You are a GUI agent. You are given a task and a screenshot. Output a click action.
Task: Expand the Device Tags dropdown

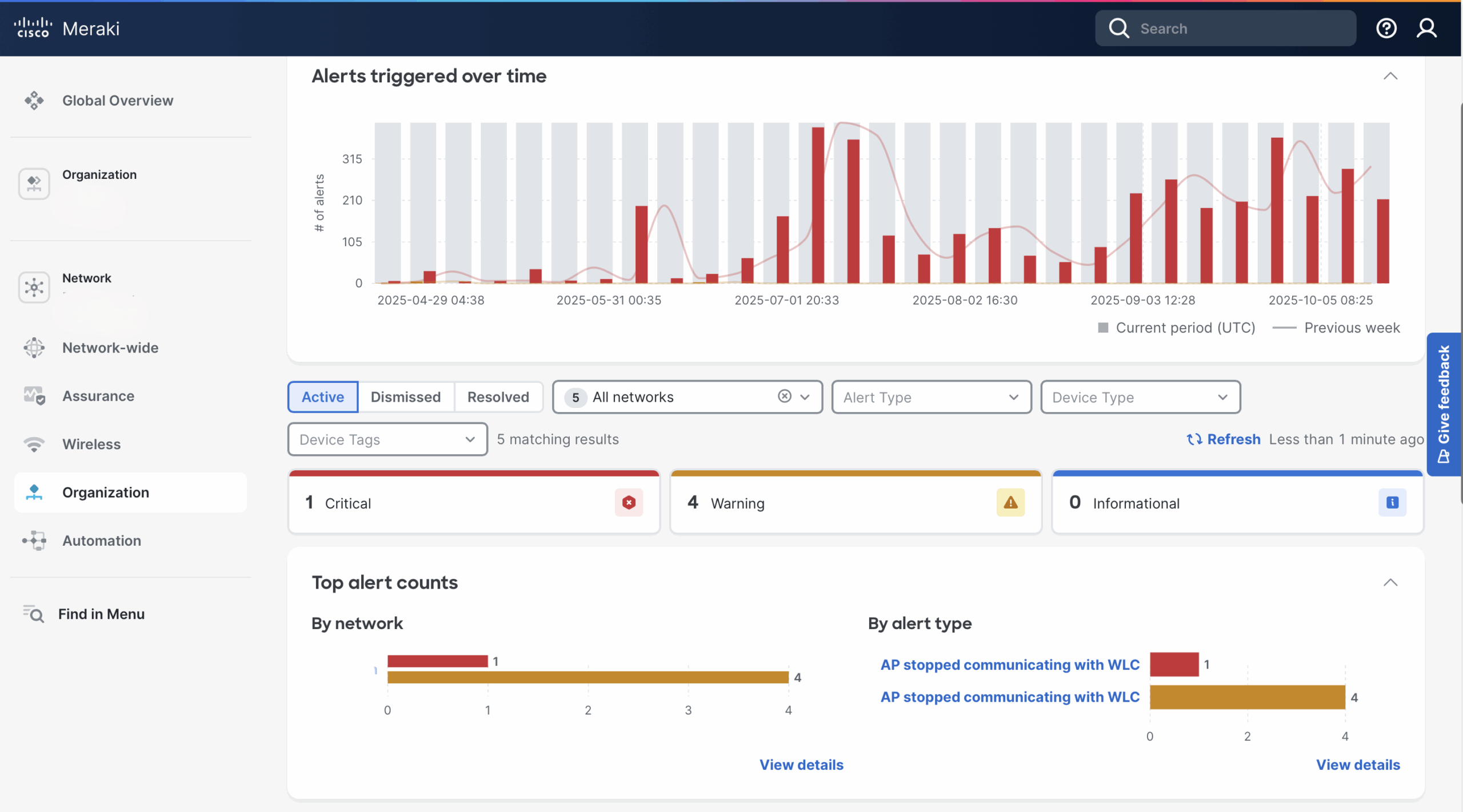(387, 439)
